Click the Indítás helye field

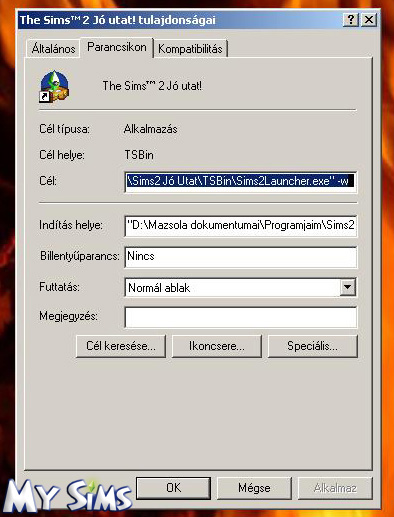(241, 226)
